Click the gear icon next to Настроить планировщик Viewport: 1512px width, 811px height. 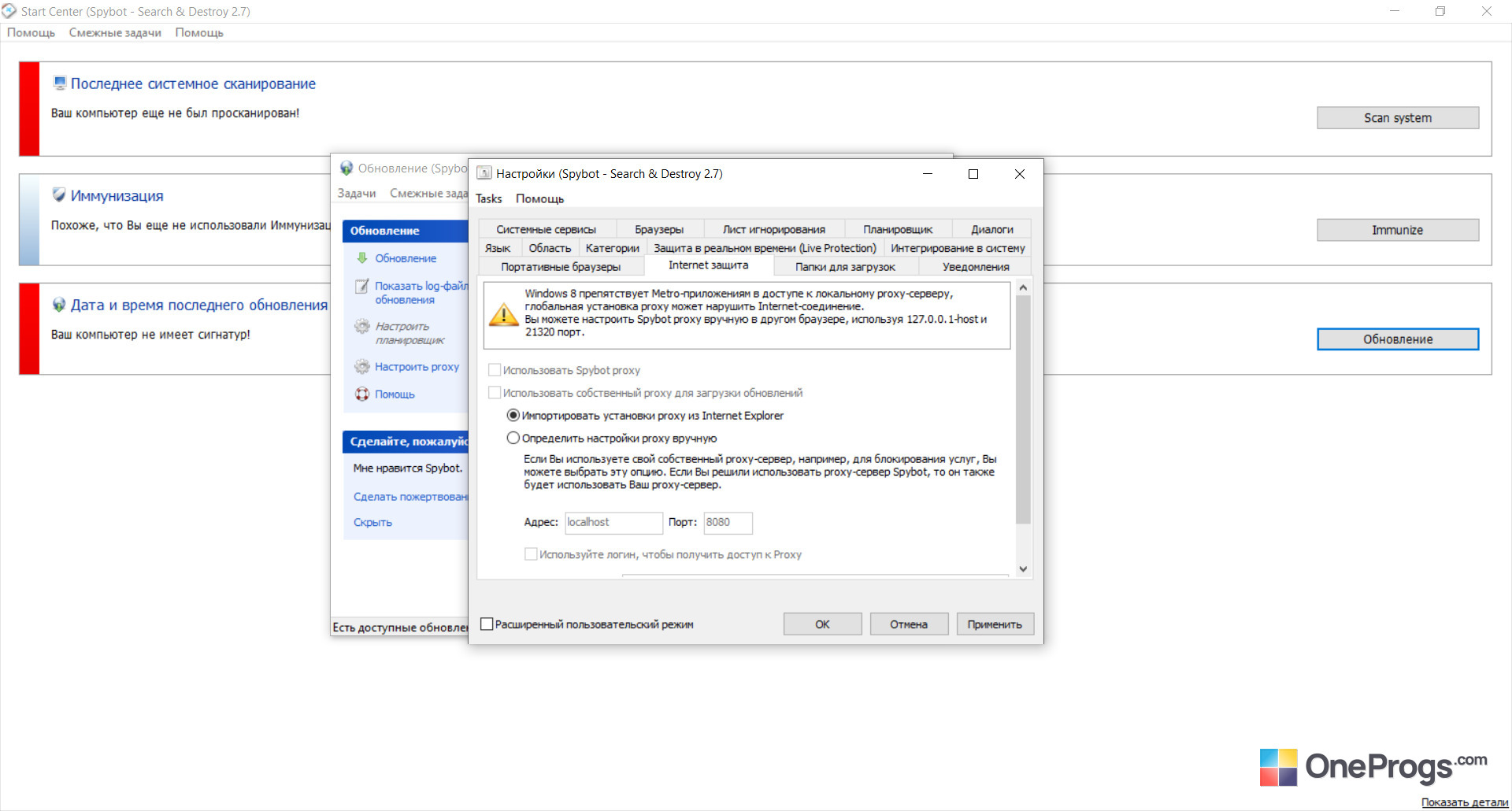[x=362, y=326]
